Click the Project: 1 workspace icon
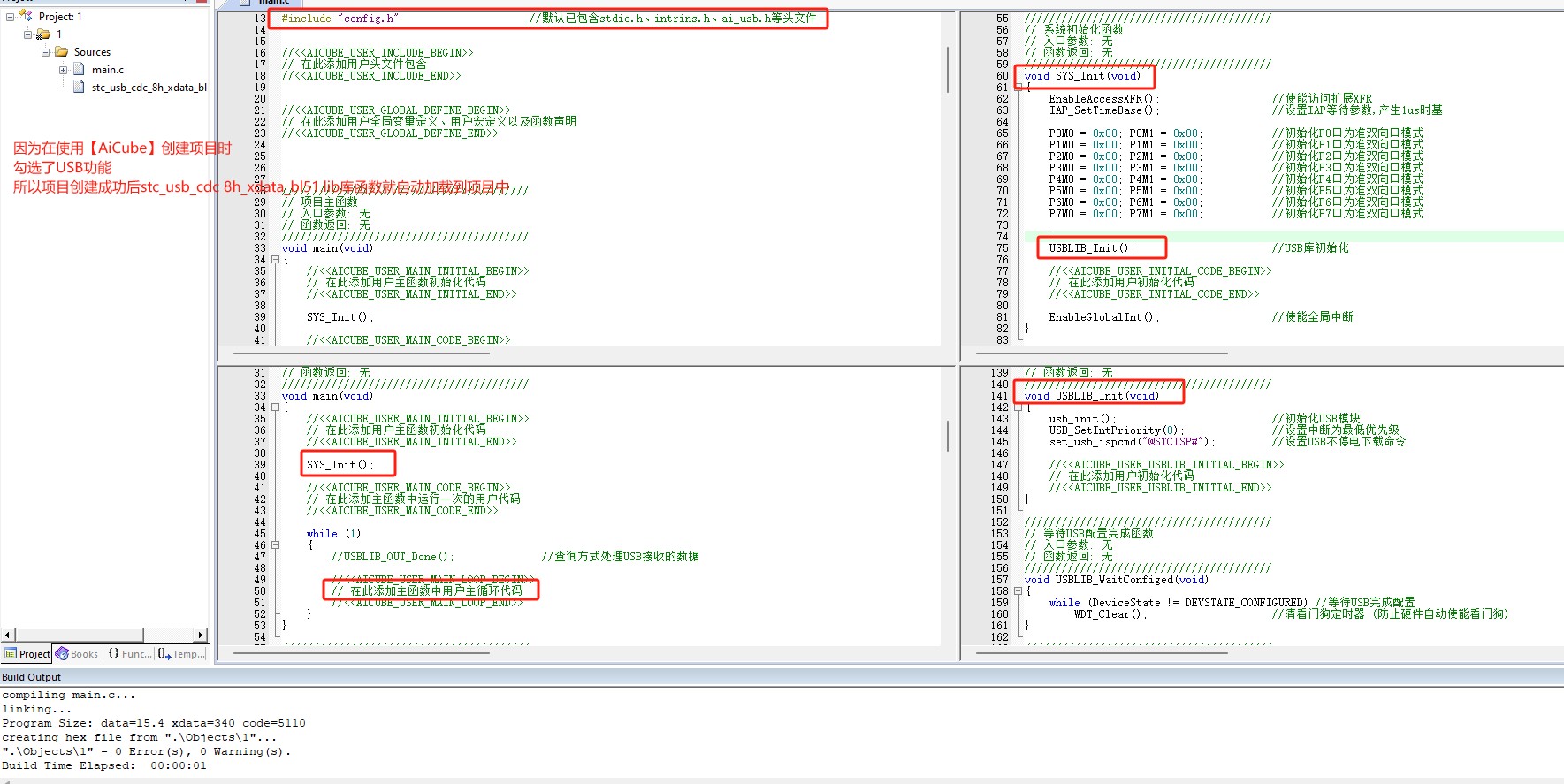 point(26,16)
